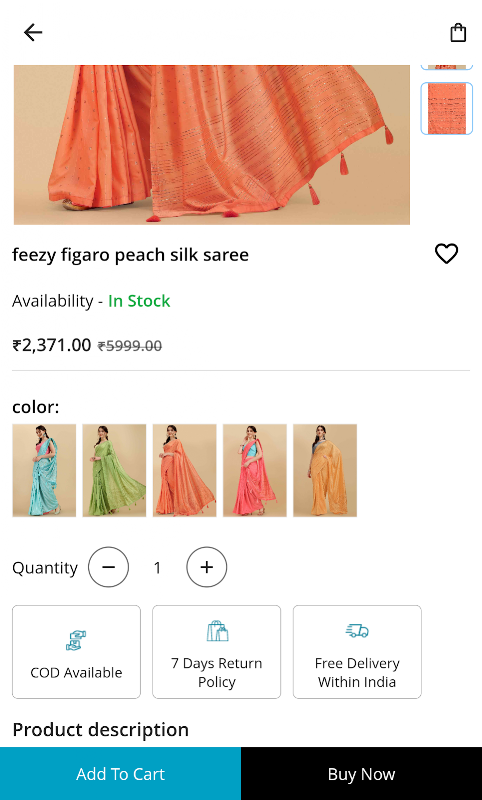
Task: Open the main peach saree product image
Action: tap(212, 145)
